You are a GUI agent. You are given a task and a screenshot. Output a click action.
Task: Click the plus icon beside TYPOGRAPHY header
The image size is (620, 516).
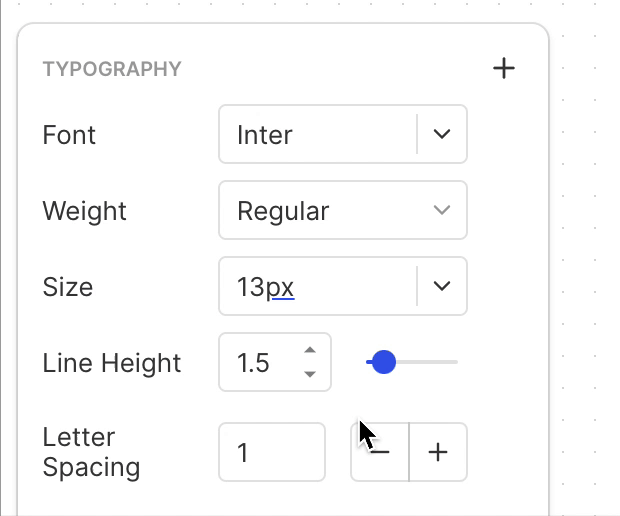(x=504, y=69)
